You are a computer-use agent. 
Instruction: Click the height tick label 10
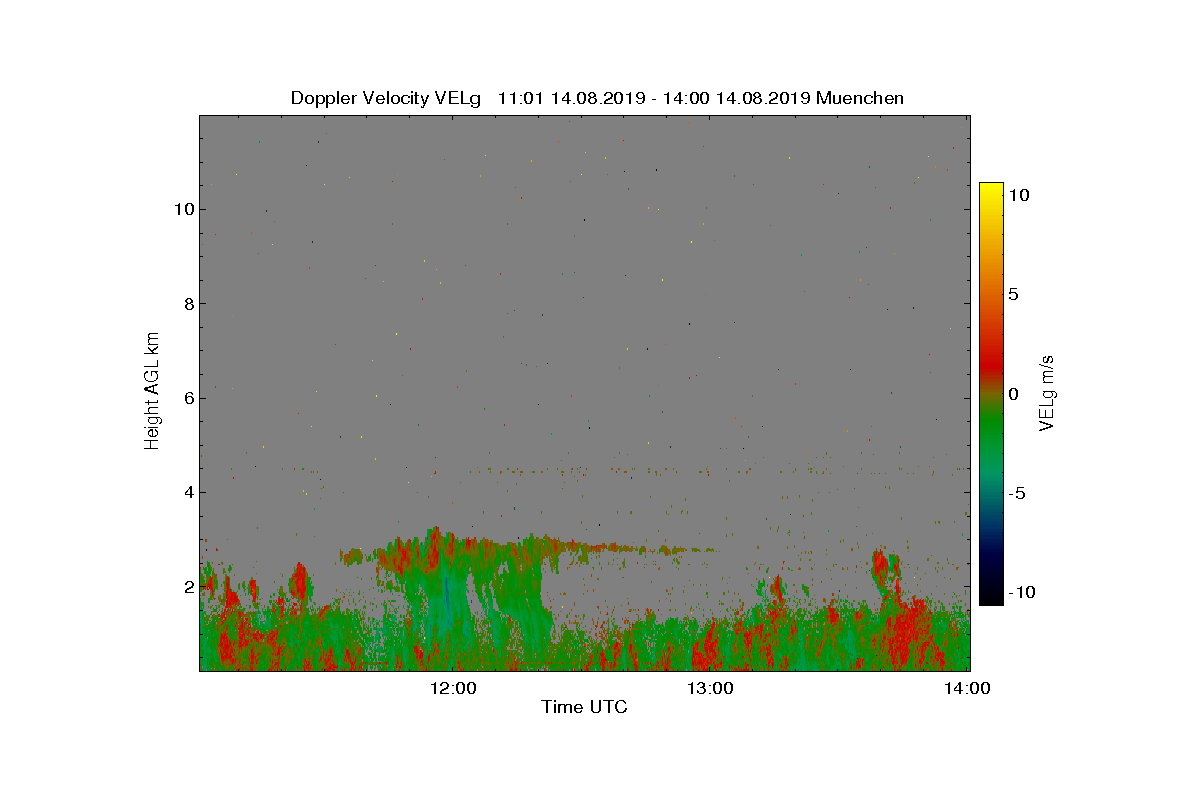coord(182,210)
